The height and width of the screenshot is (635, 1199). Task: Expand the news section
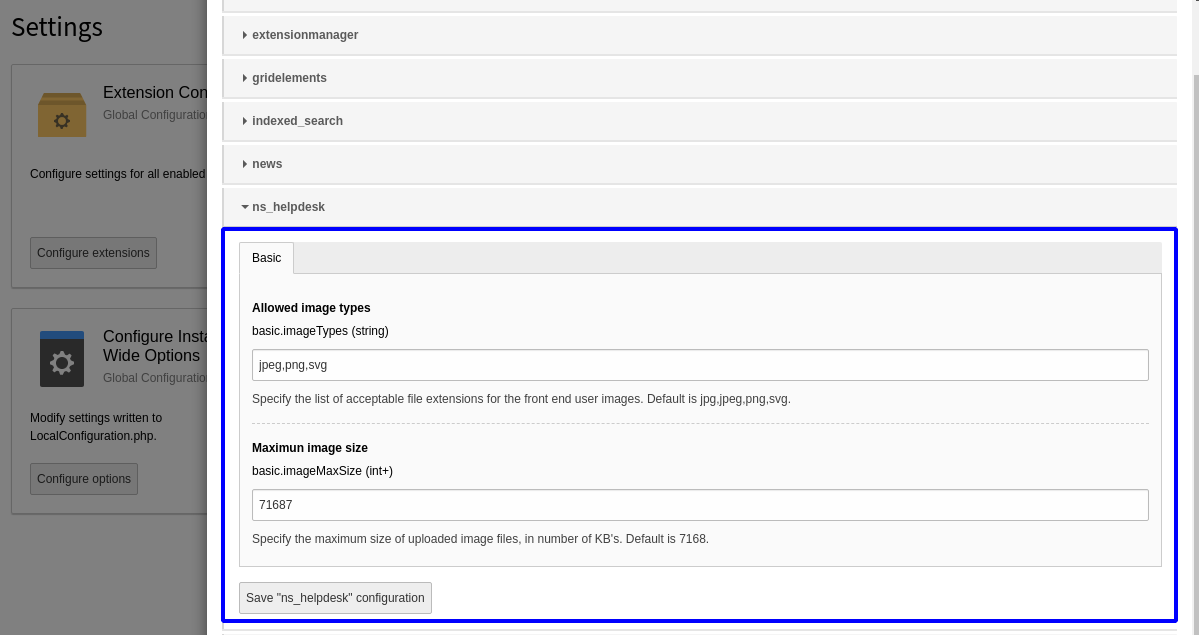[267, 164]
